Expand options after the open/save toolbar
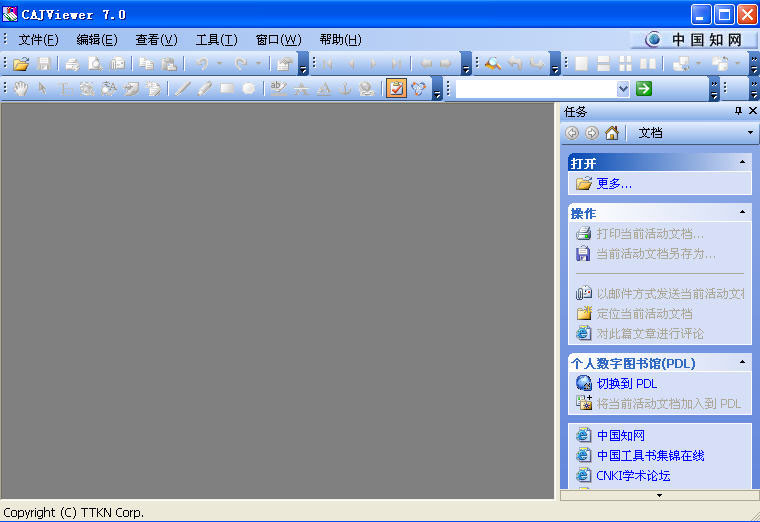760x522 pixels. pos(303,64)
